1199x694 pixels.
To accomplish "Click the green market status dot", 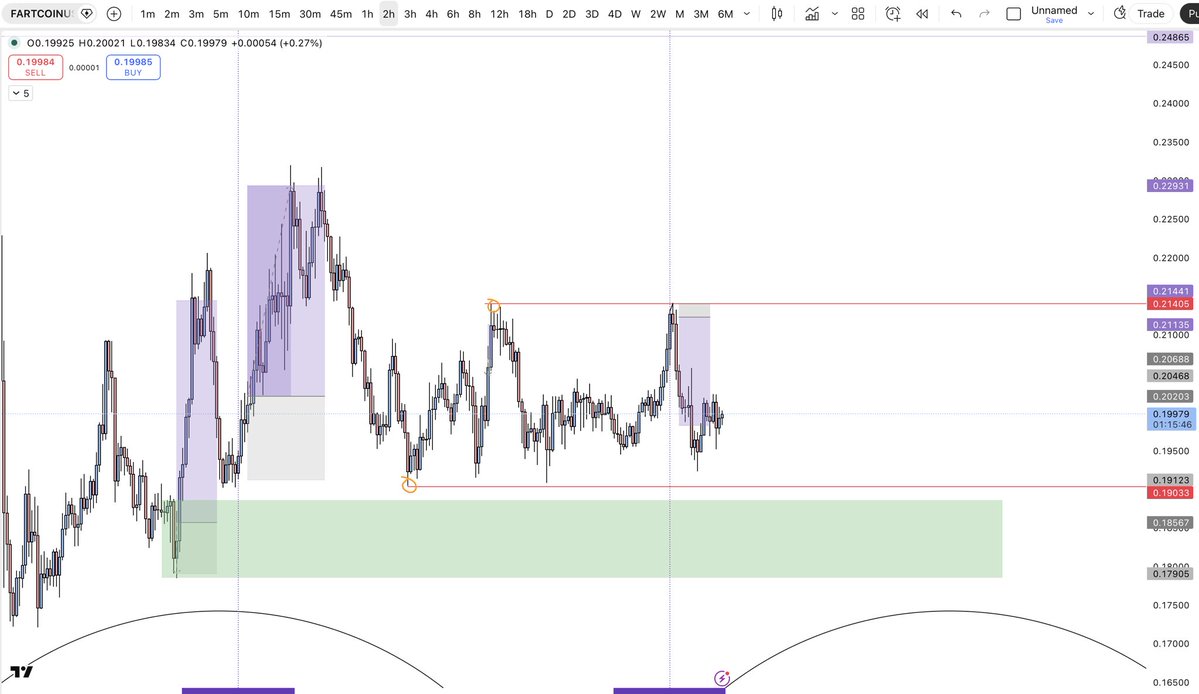I will pyautogui.click(x=14, y=43).
